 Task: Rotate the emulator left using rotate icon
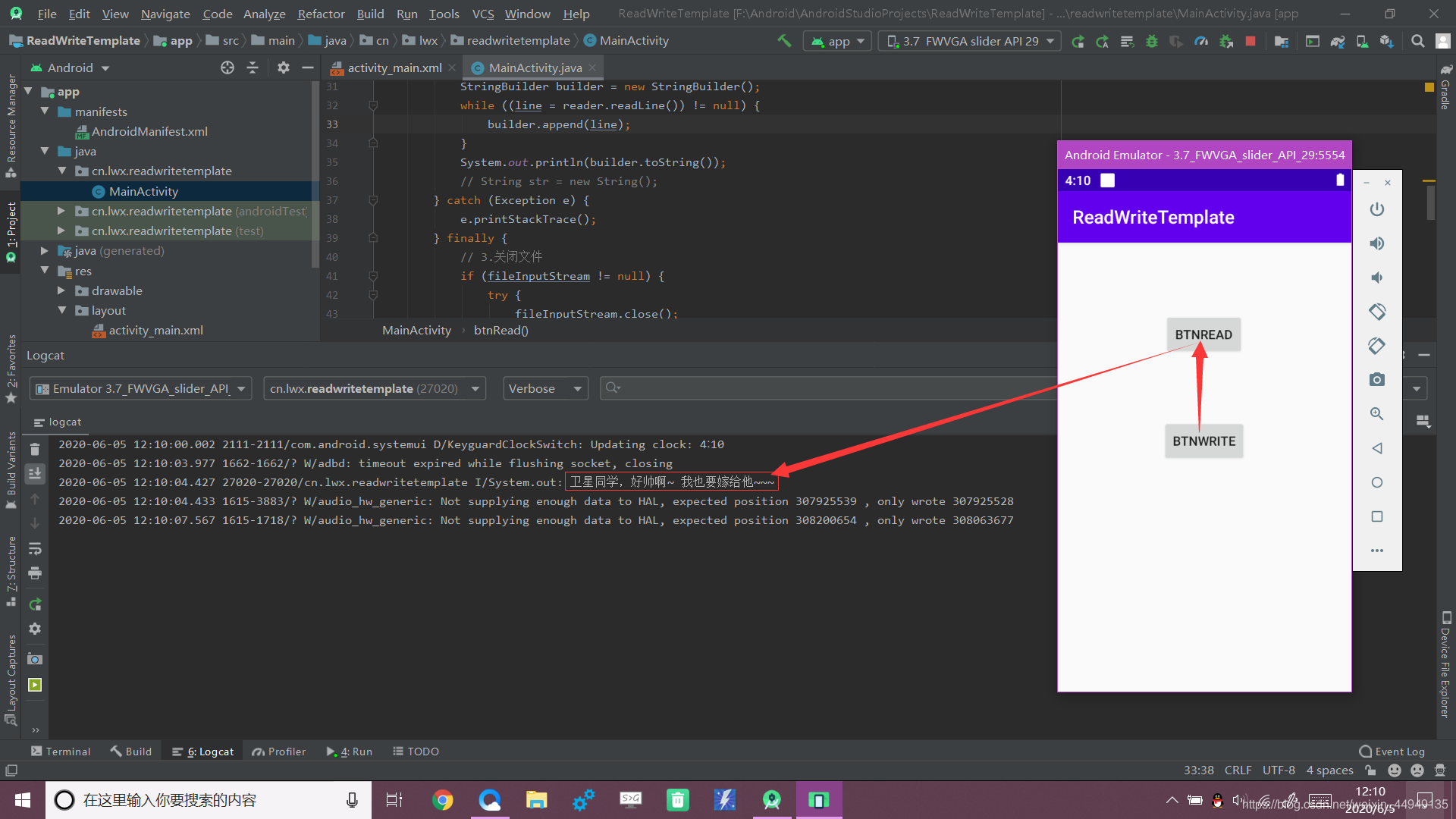tap(1378, 312)
